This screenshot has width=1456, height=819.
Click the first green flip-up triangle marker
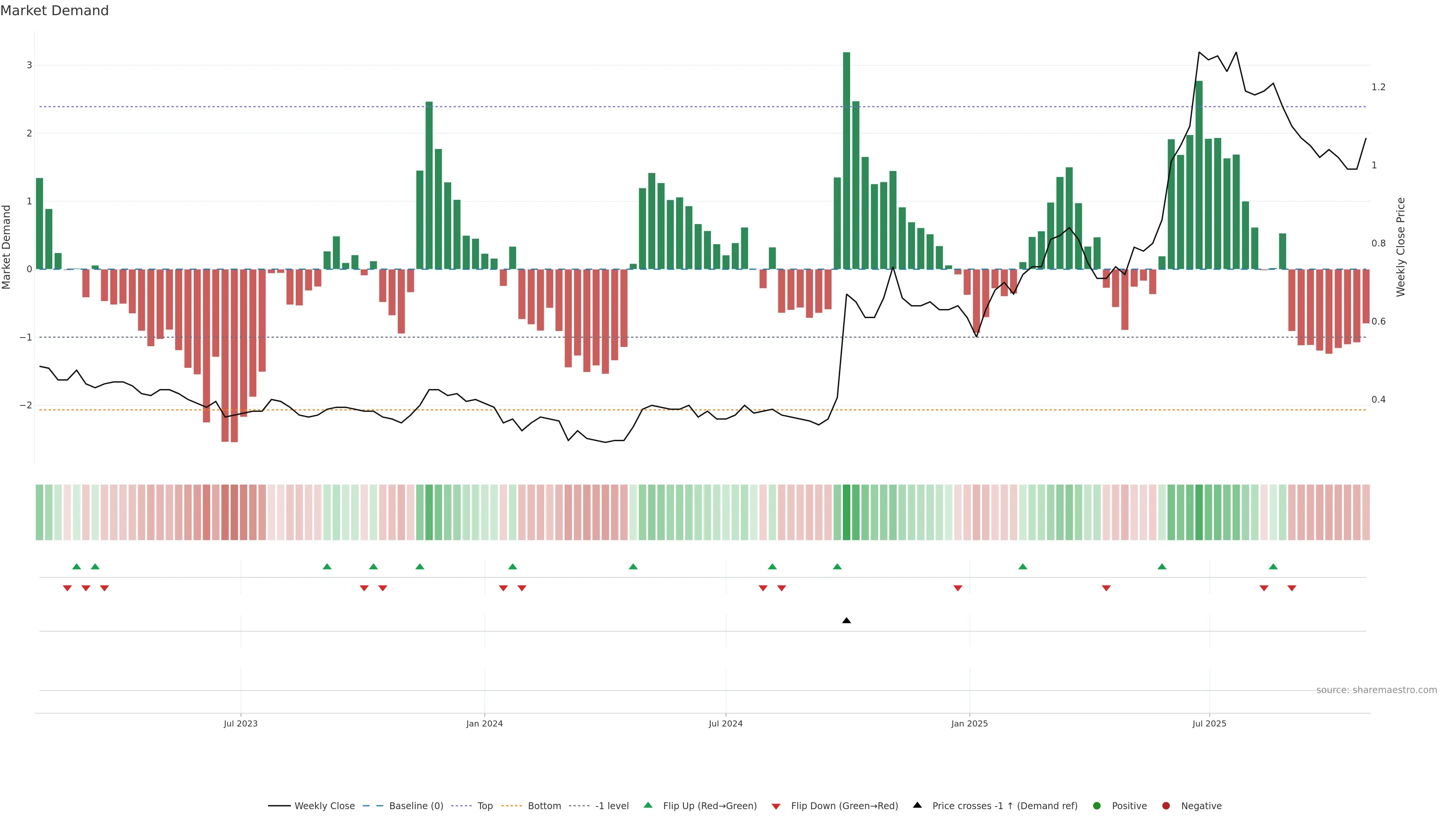click(x=76, y=566)
